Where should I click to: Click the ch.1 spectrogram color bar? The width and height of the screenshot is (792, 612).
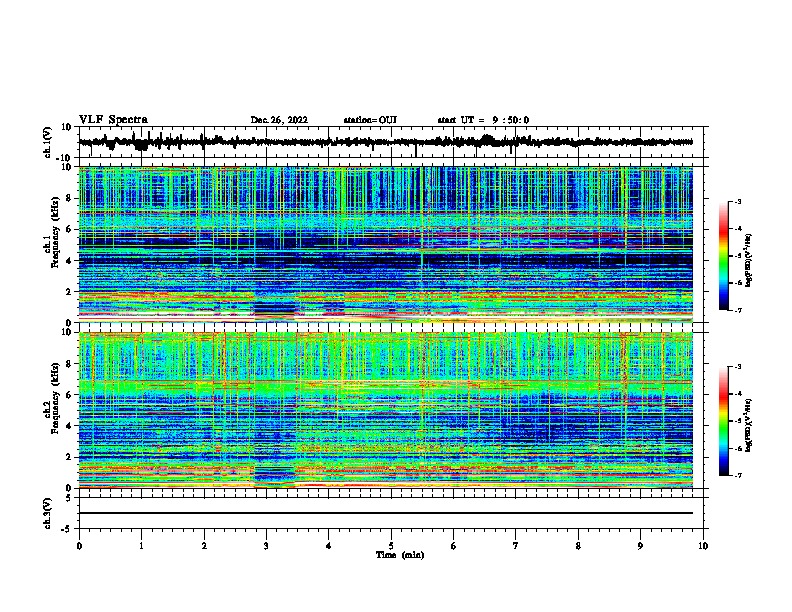[x=723, y=256]
